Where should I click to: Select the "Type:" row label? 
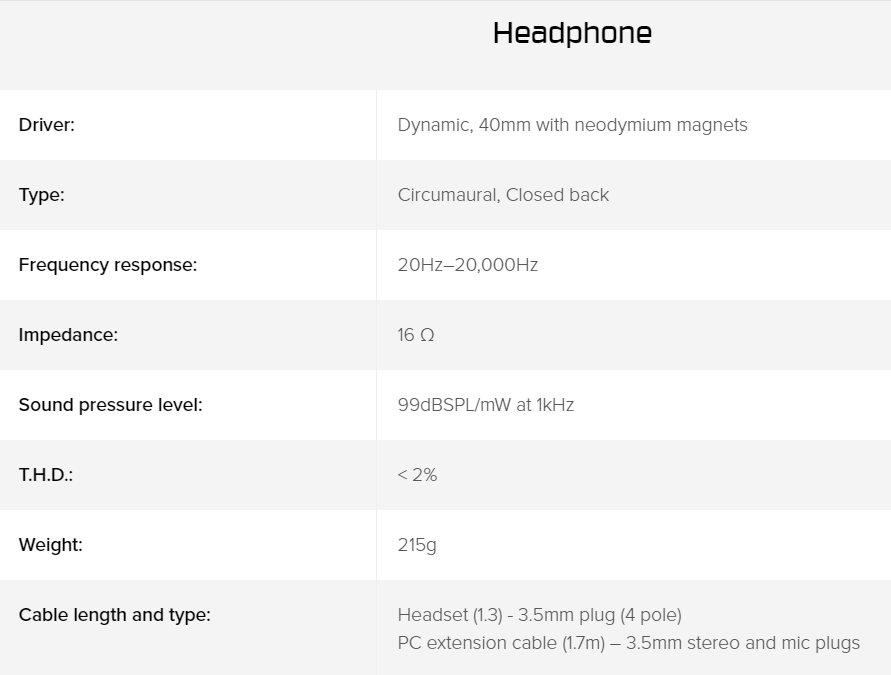[x=41, y=195]
